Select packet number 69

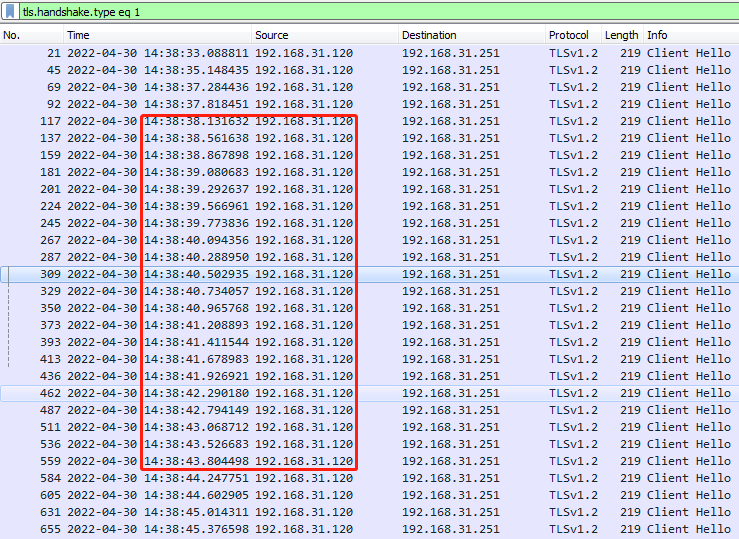click(x=370, y=87)
